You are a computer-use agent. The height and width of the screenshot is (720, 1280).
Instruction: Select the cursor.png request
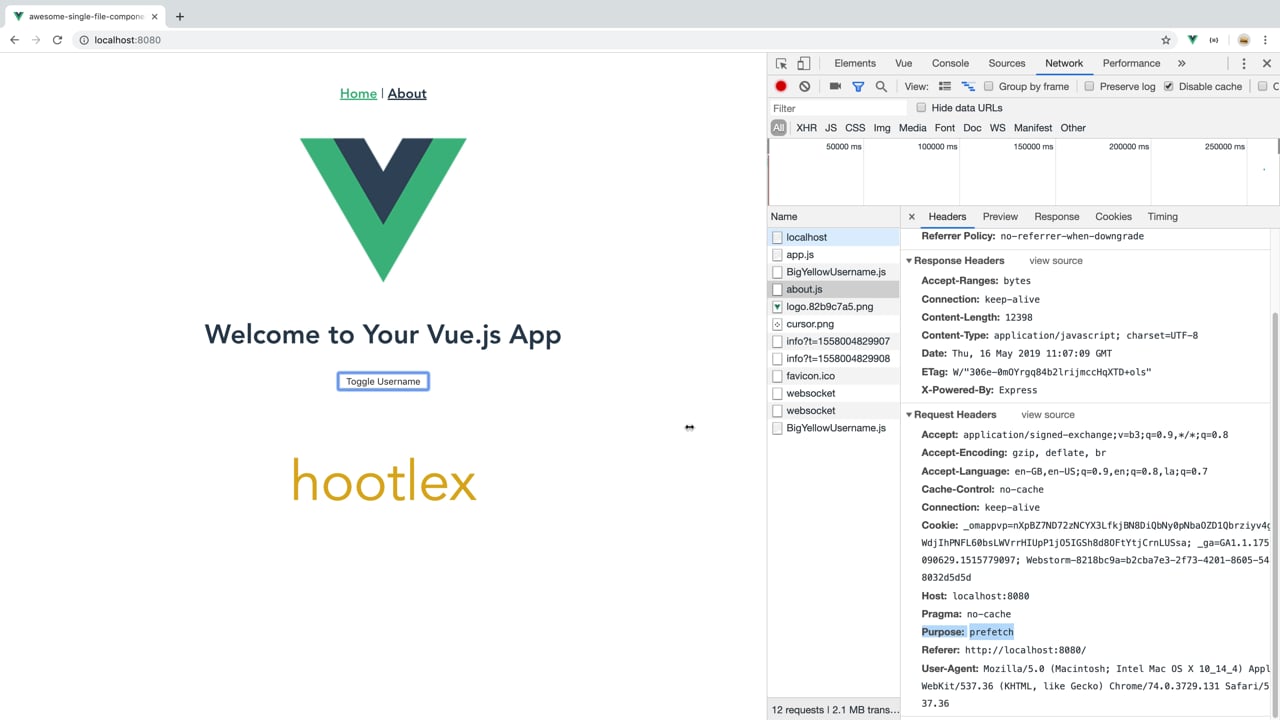[x=834, y=324]
